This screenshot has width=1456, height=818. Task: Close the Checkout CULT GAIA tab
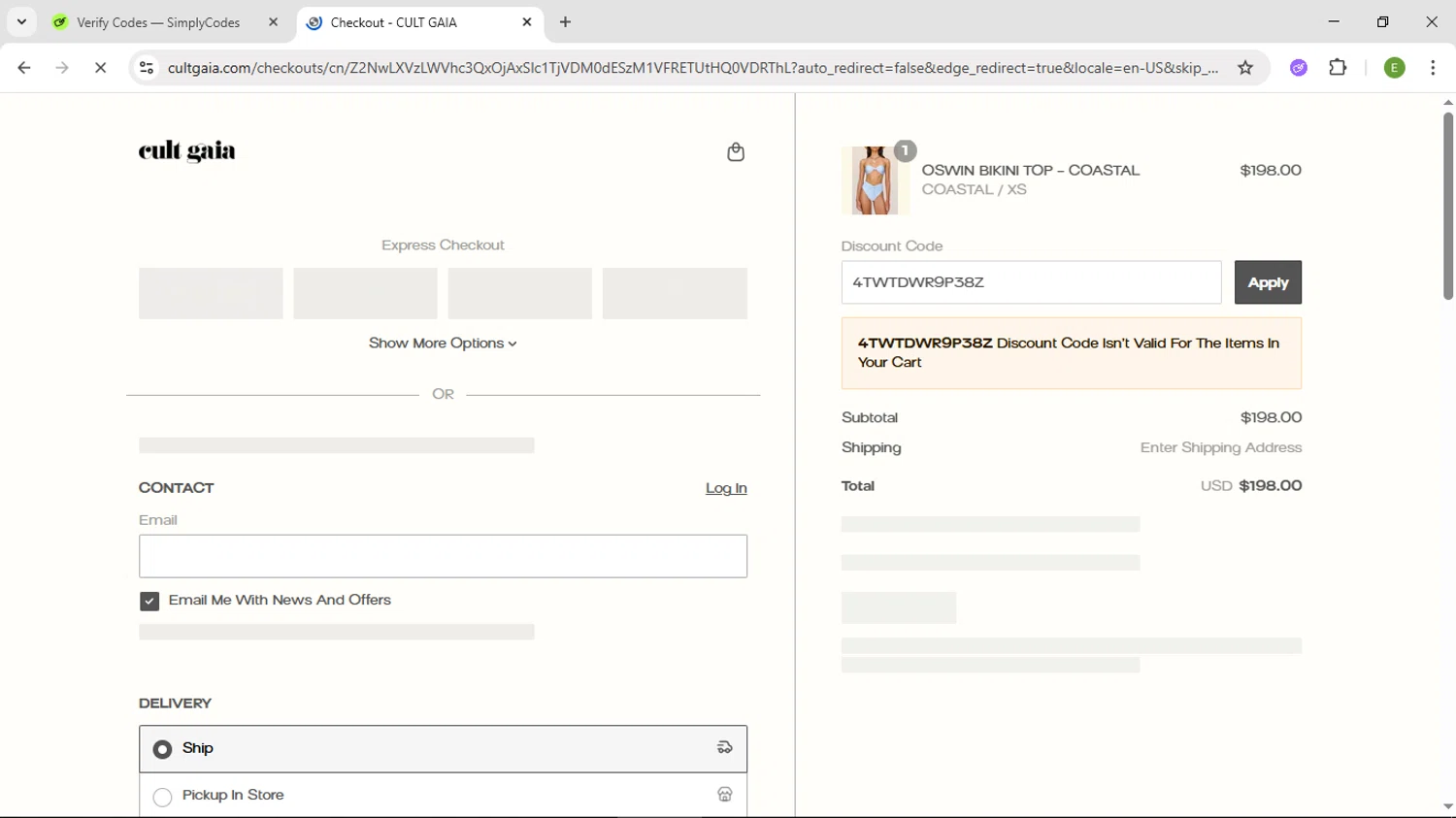[x=527, y=22]
